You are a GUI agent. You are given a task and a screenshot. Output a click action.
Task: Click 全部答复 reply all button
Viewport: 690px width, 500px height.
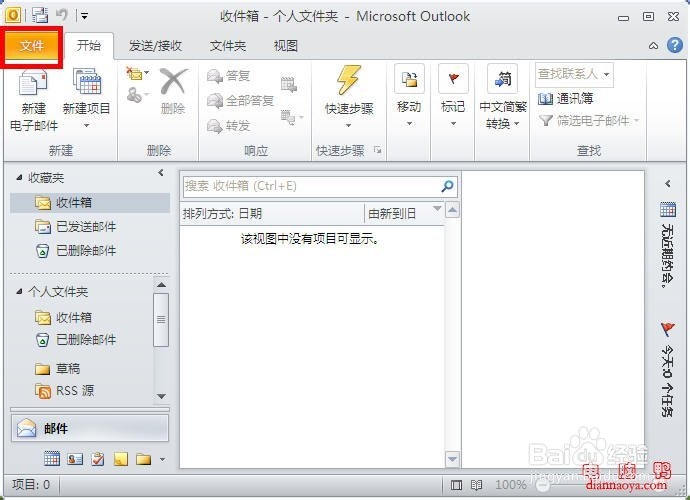pyautogui.click(x=241, y=101)
